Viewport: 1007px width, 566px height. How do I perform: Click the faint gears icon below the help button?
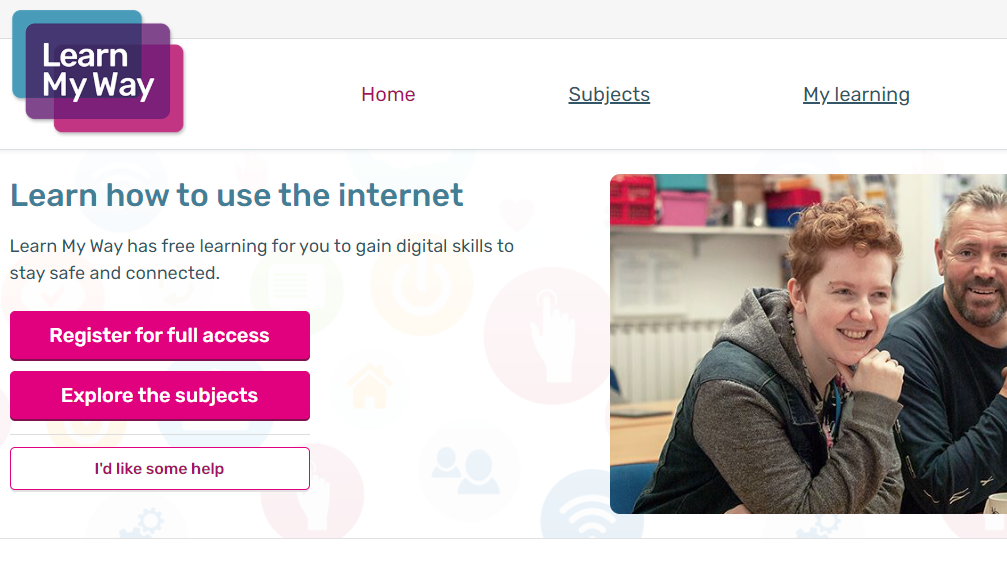click(143, 523)
